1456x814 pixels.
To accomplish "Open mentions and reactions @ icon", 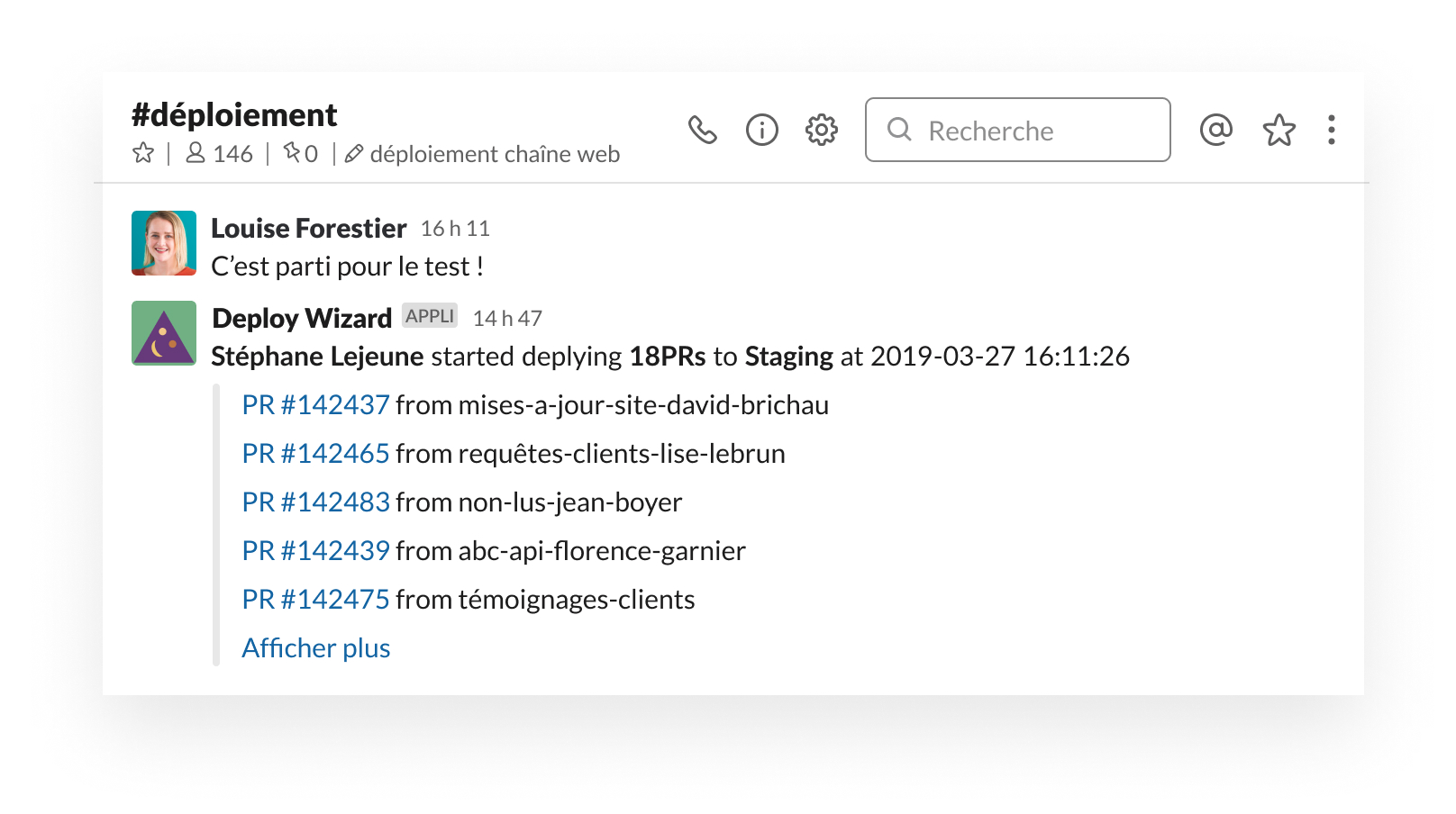I will 1215,131.
